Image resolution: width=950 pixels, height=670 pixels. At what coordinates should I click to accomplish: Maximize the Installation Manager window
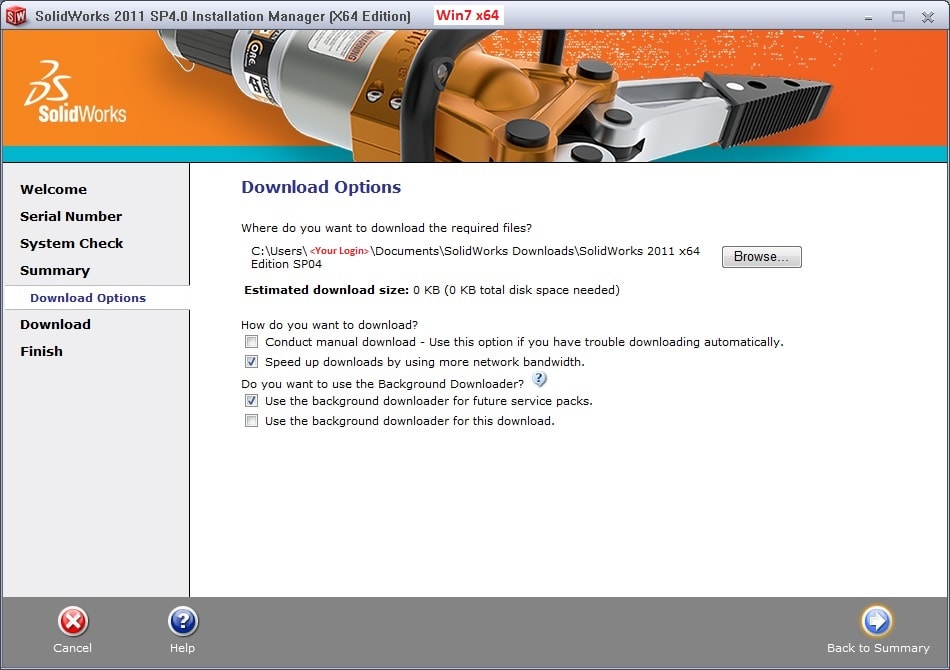pyautogui.click(x=897, y=16)
